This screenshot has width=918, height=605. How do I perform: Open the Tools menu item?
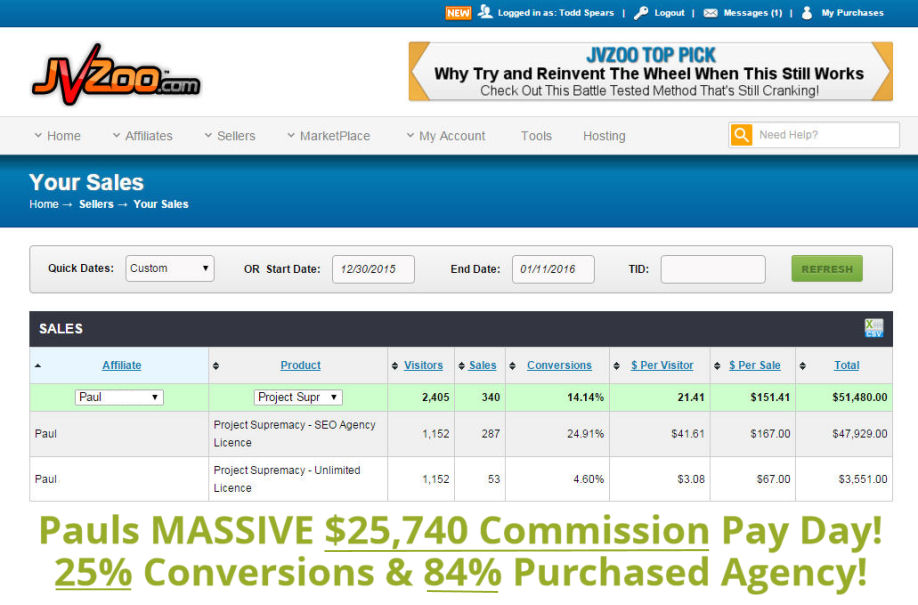(x=536, y=136)
